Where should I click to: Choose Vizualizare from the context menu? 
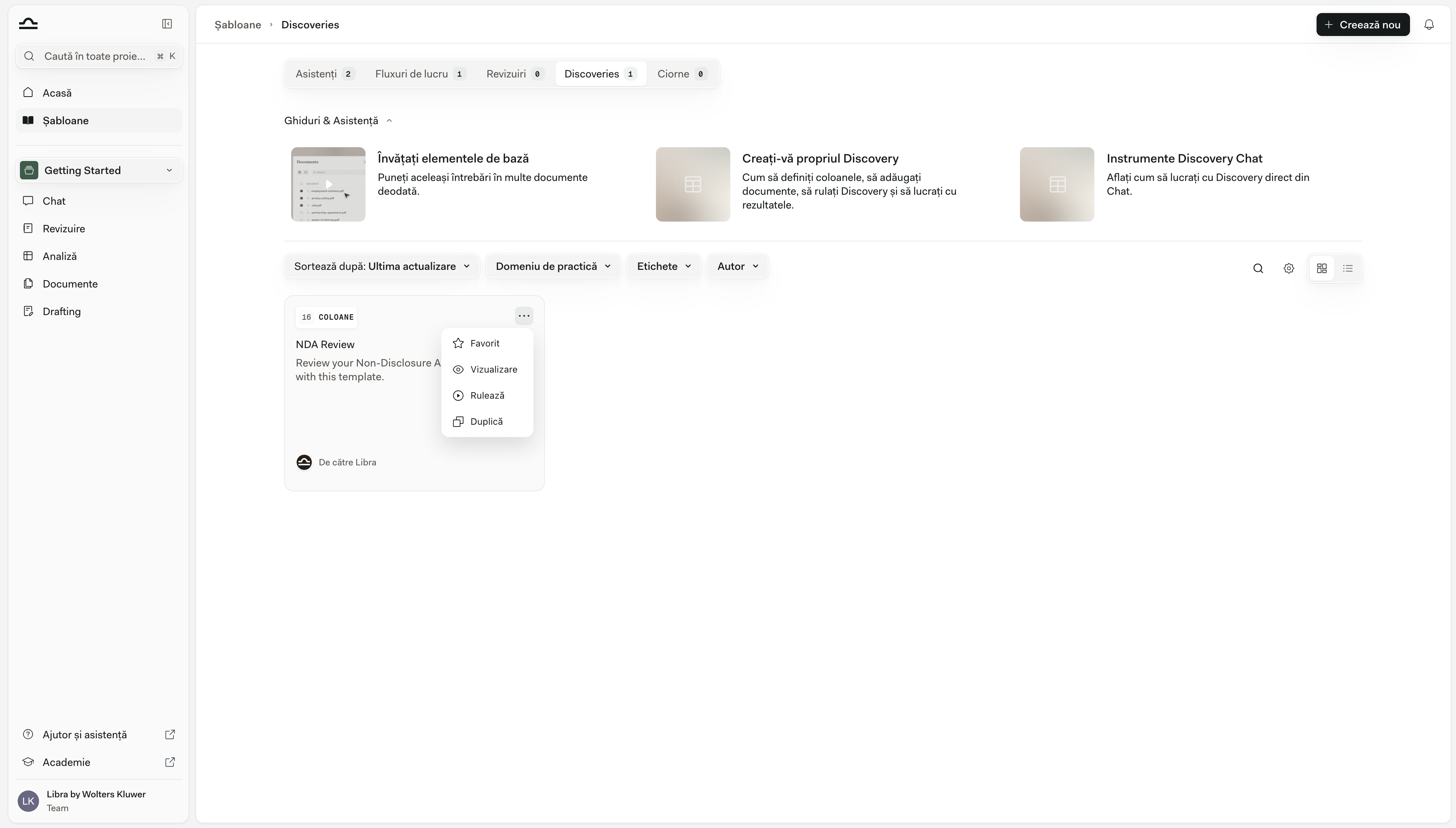coord(487,369)
